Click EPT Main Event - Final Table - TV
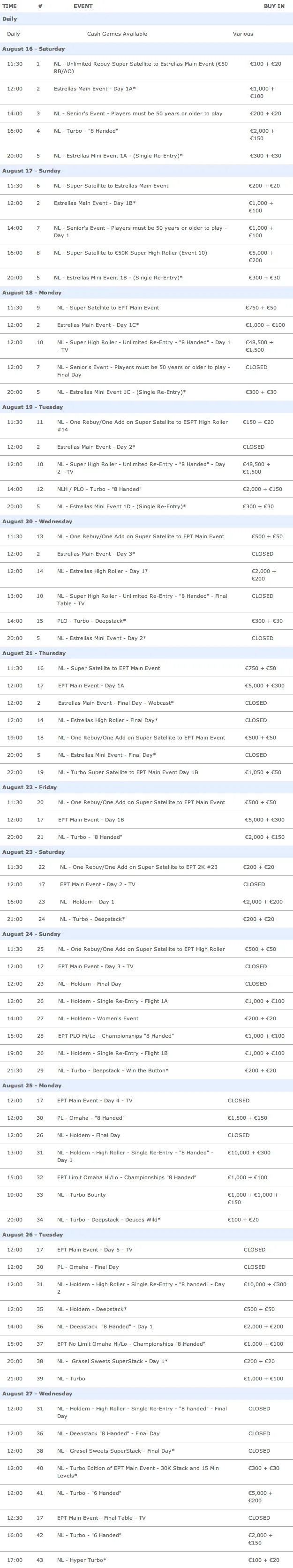 coord(101,1517)
